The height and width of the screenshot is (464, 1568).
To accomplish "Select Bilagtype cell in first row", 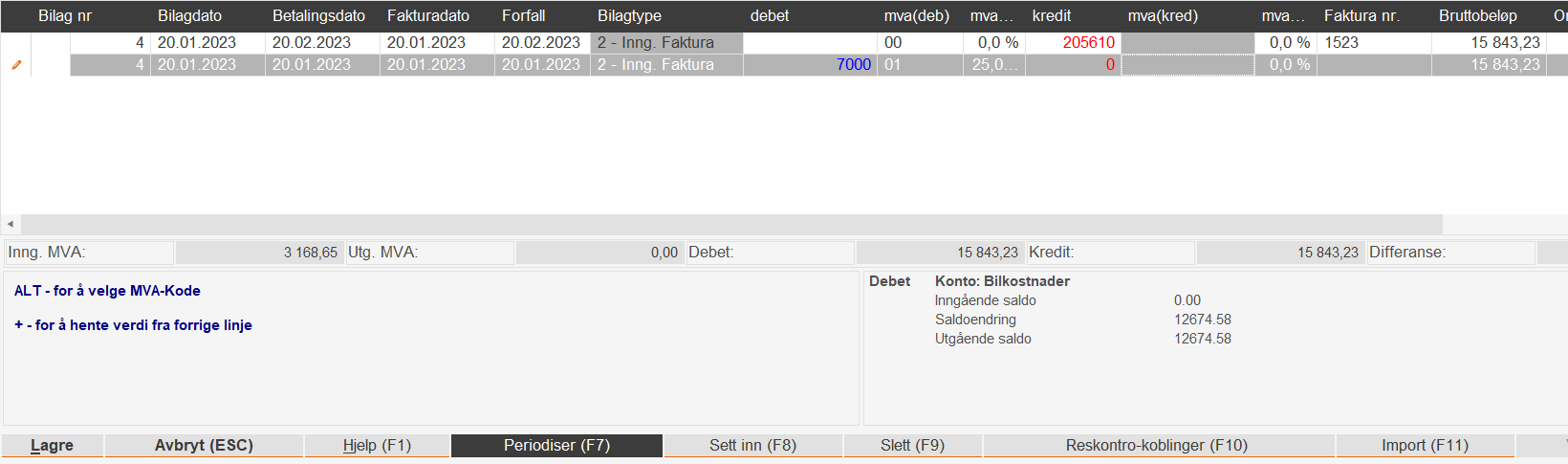I will pyautogui.click(x=665, y=43).
